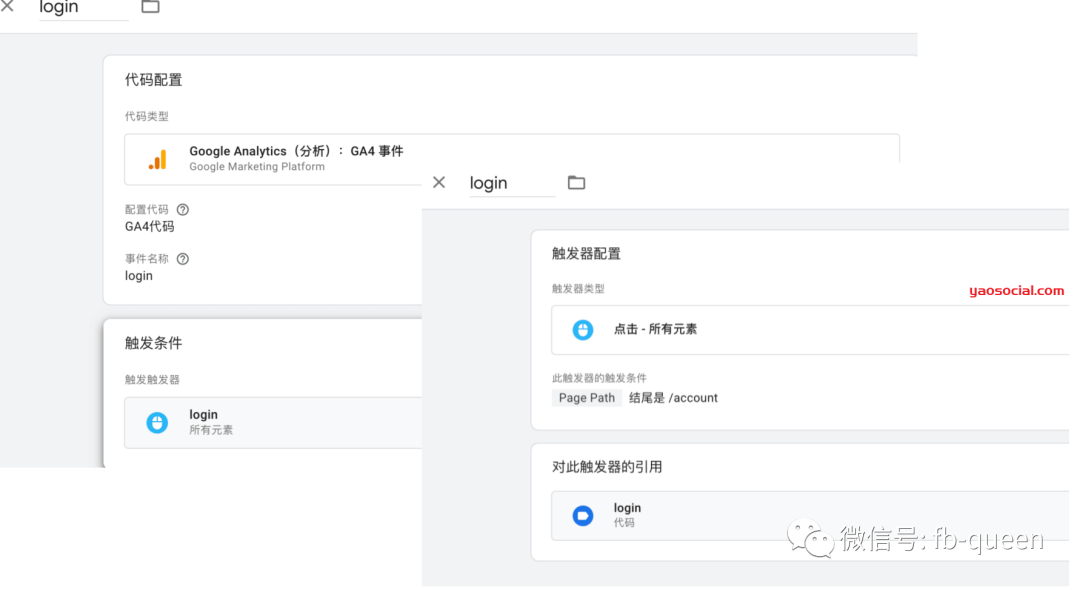Image resolution: width=1080 pixels, height=590 pixels.
Task: Click the tag icon next to login 代码
Action: pyautogui.click(x=583, y=515)
